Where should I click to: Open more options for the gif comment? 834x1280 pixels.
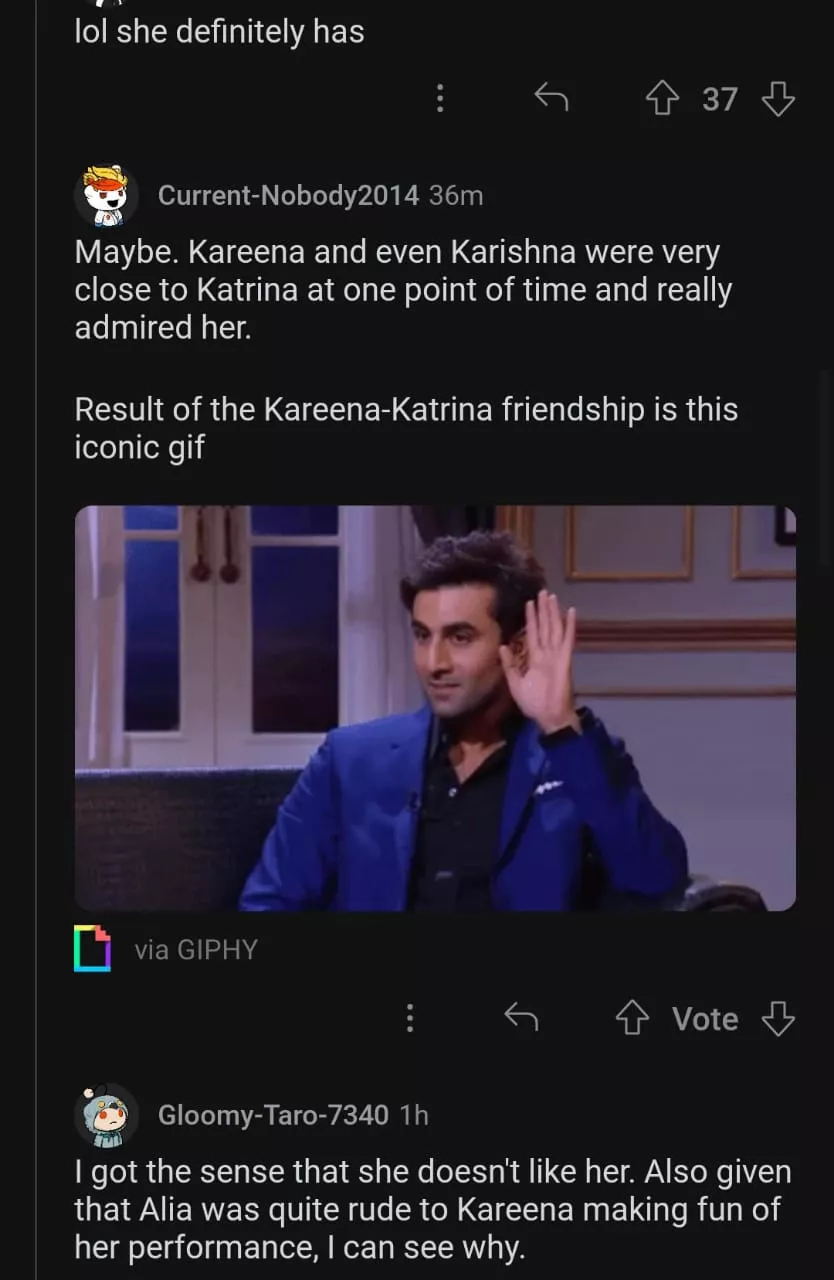[409, 1018]
